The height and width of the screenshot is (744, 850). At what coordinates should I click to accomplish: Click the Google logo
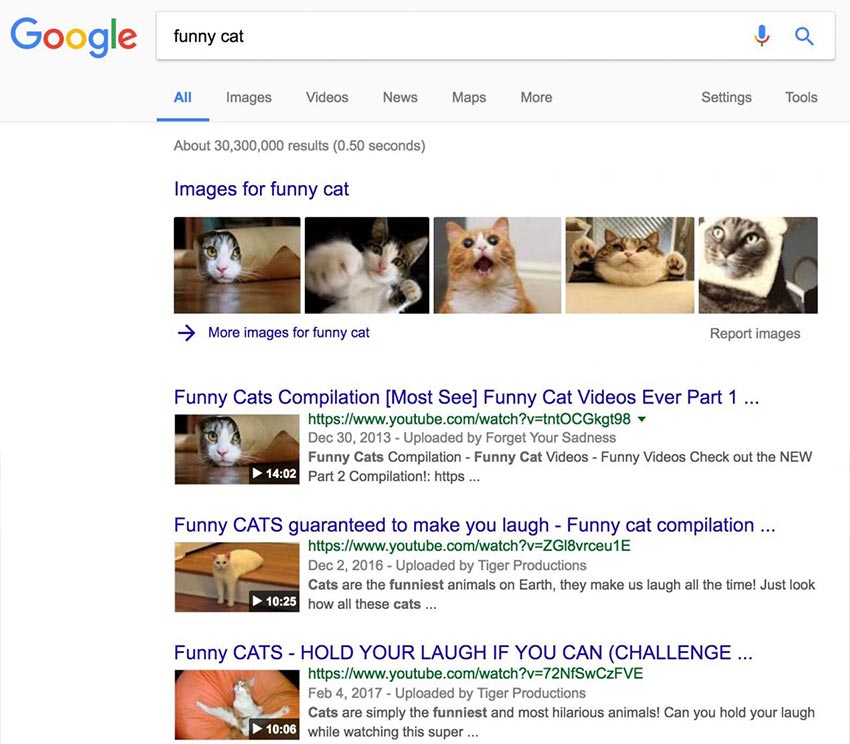pos(74,37)
